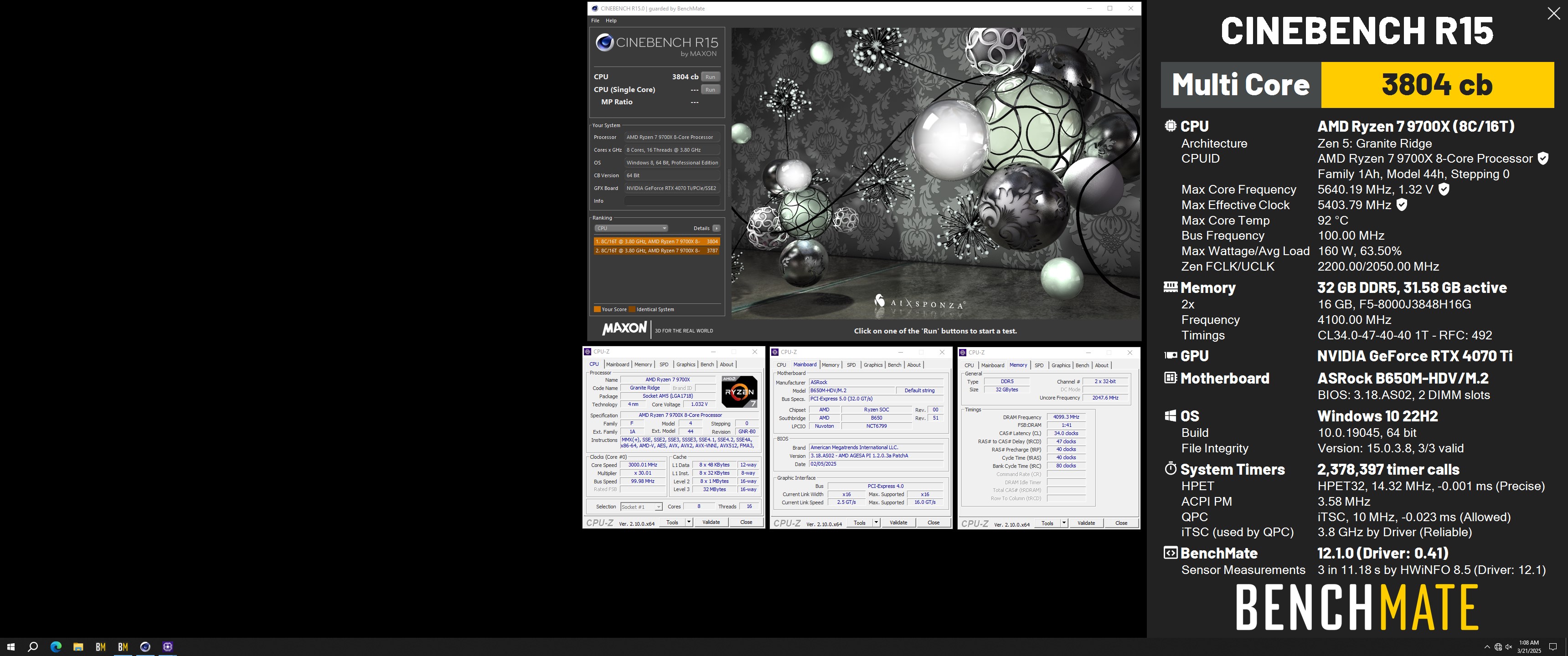The width and height of the screenshot is (1568, 656).
Task: Click Tools in the Memory CPU-Z window
Action: pos(1047,523)
